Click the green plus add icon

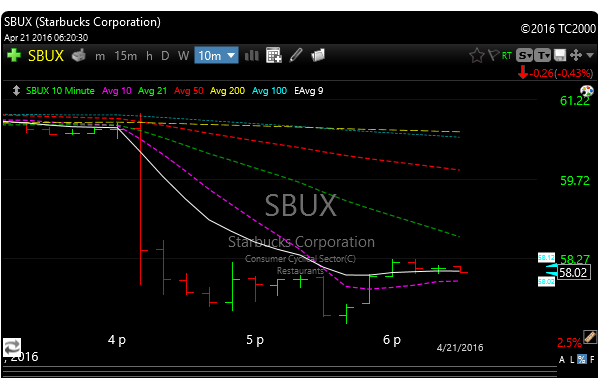pyautogui.click(x=14, y=55)
